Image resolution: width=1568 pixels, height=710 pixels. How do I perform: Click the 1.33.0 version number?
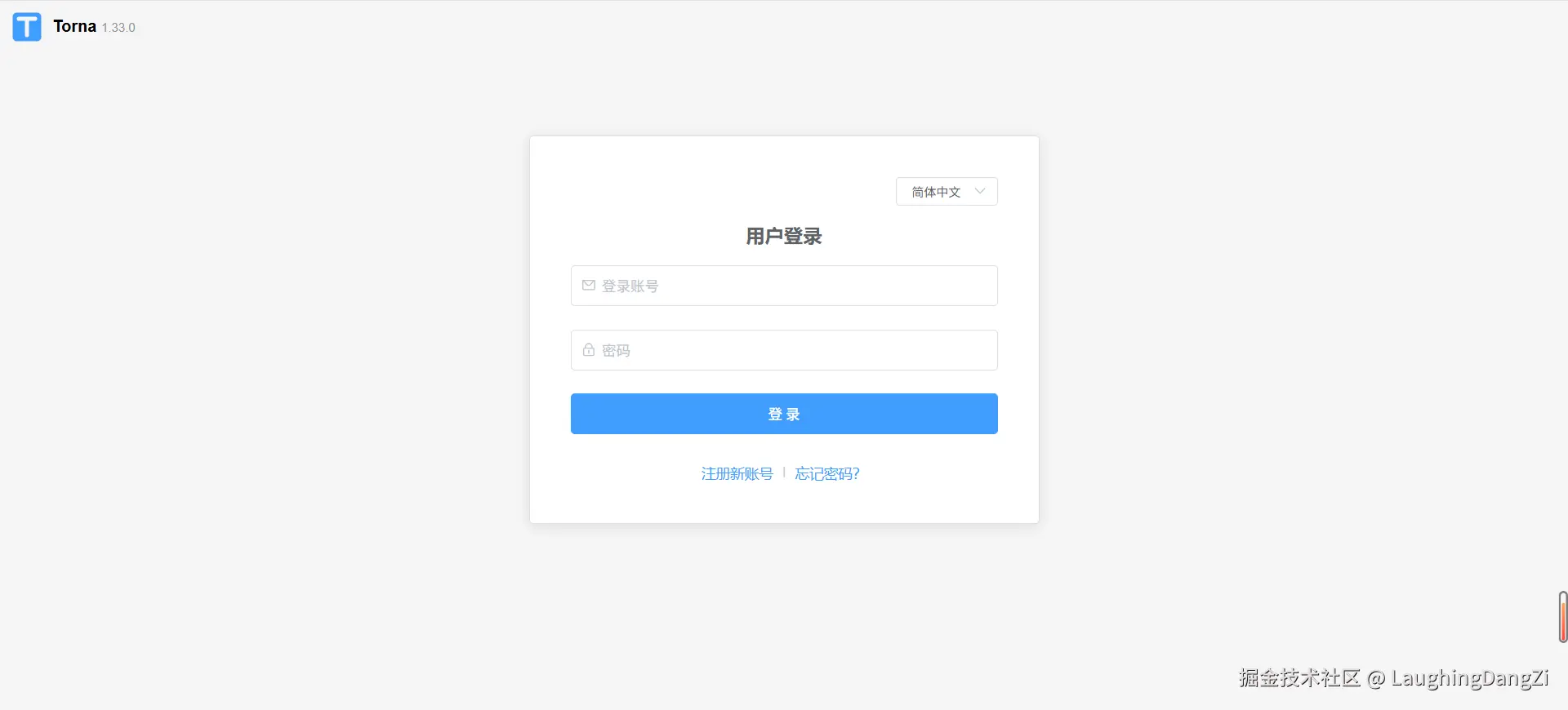118,28
